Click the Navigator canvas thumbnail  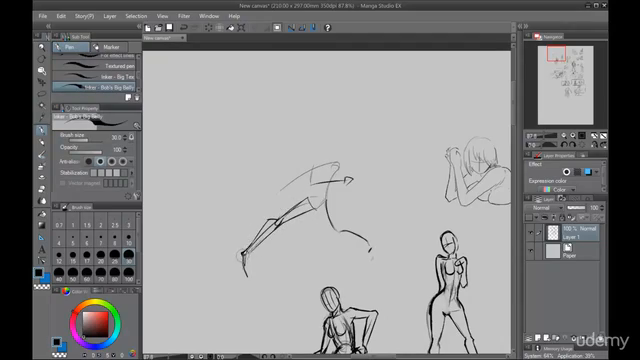click(565, 85)
